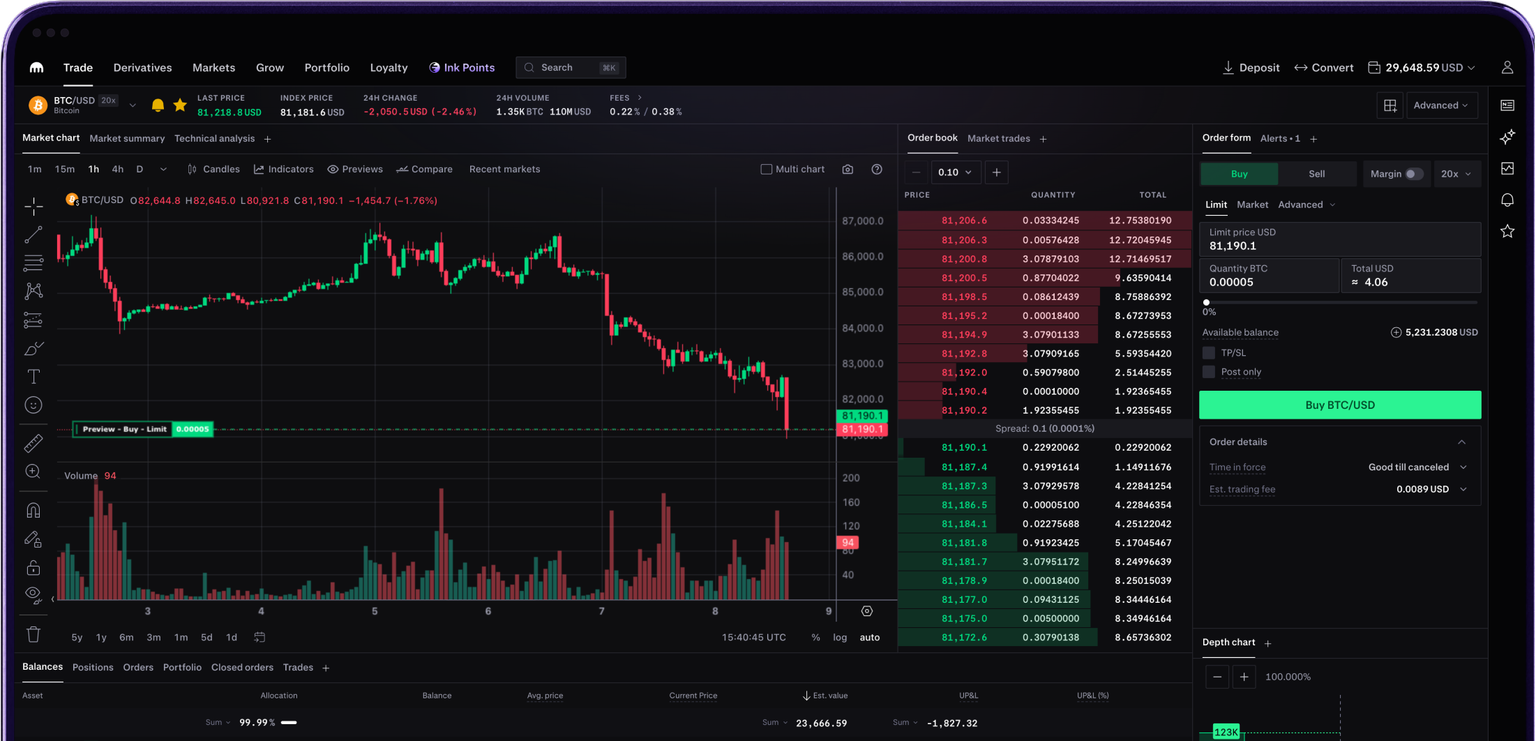Select the crosshair cursor tool
Viewport: 1536px width, 741px height.
pyautogui.click(x=34, y=206)
